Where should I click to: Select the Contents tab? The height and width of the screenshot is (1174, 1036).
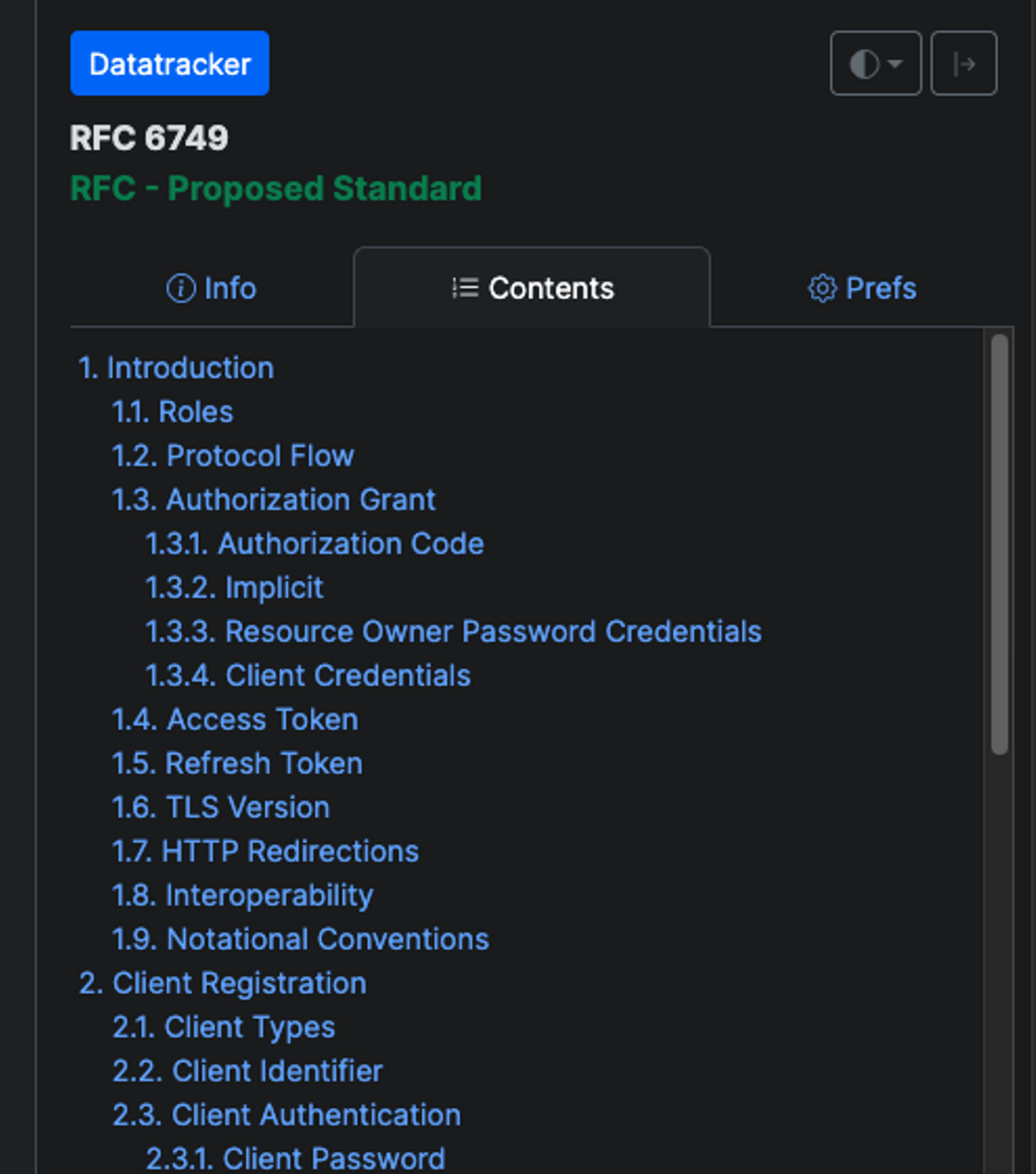pos(532,288)
